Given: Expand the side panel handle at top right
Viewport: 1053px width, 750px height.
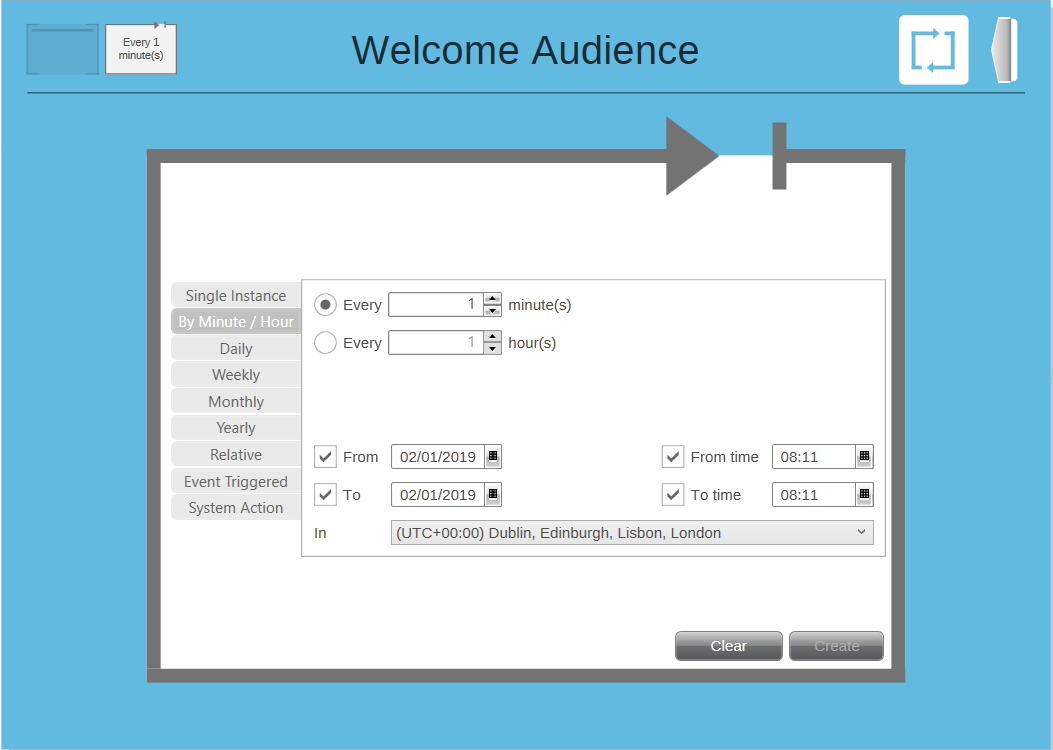Looking at the screenshot, I should (x=1005, y=50).
